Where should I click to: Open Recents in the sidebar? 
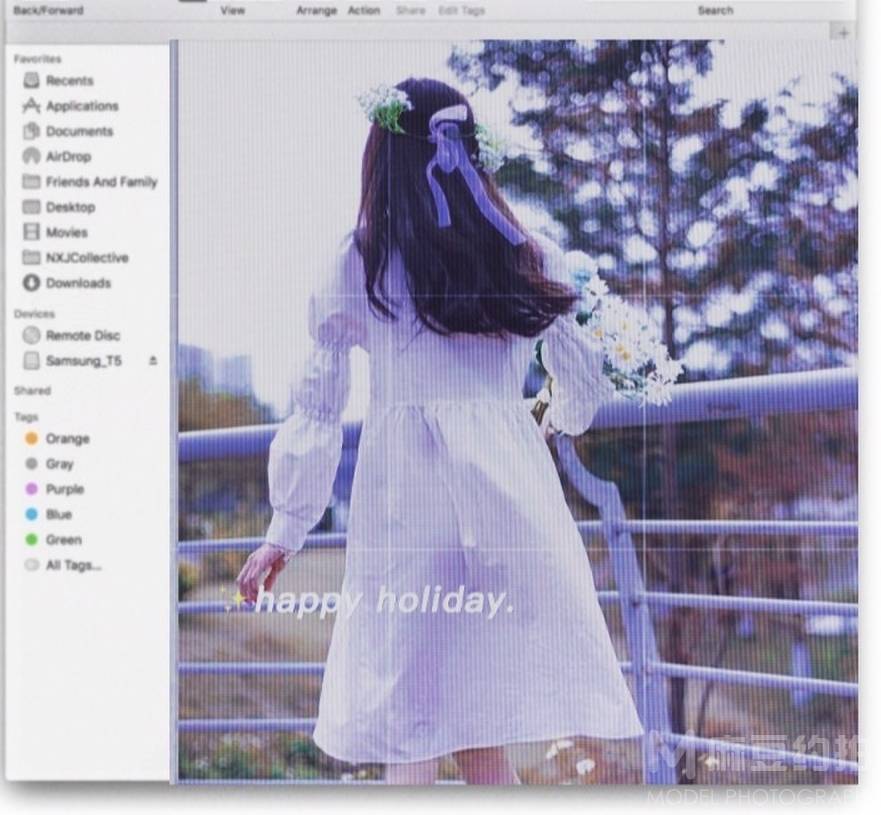click(x=68, y=81)
